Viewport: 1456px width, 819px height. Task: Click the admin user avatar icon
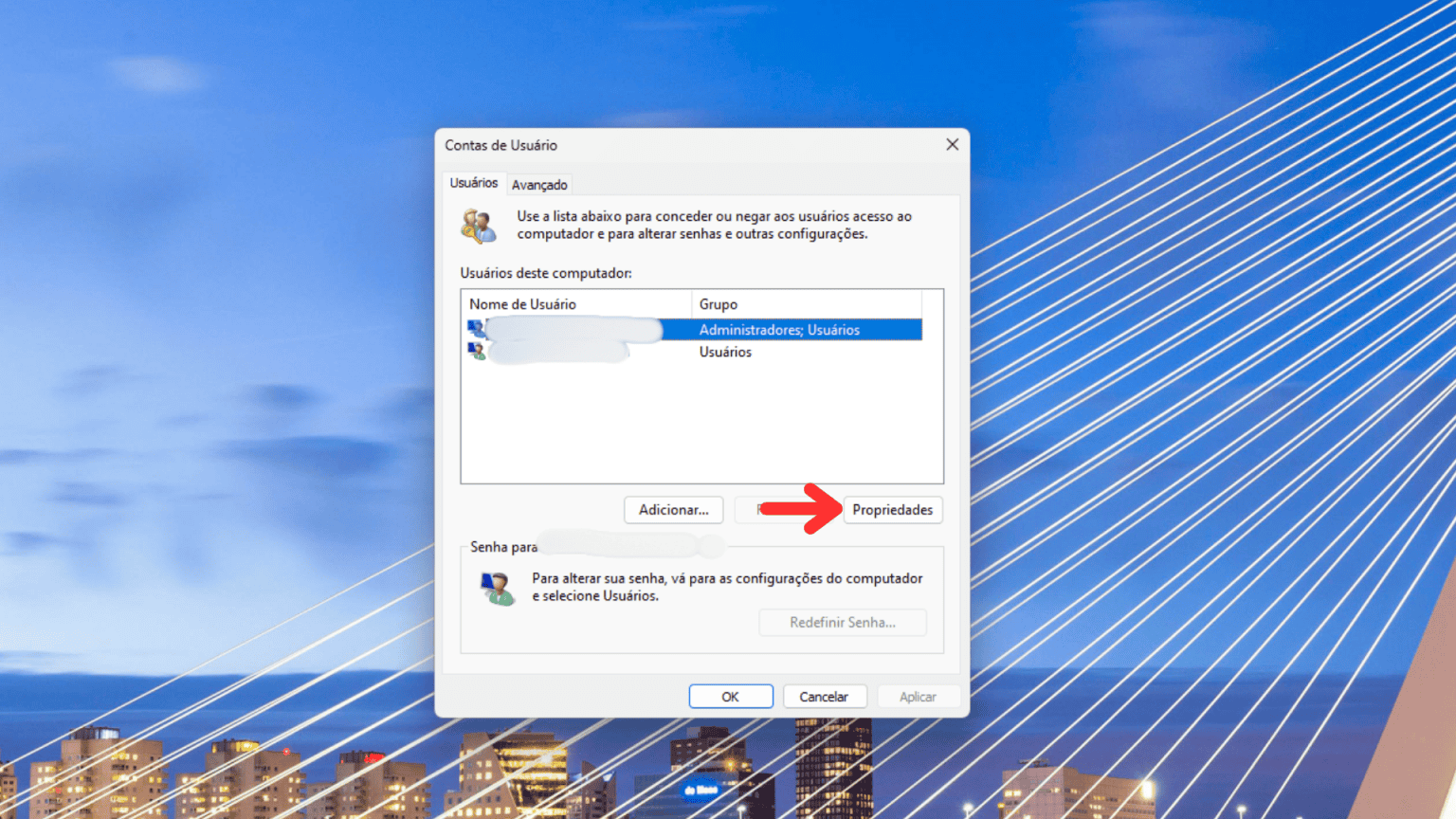475,328
